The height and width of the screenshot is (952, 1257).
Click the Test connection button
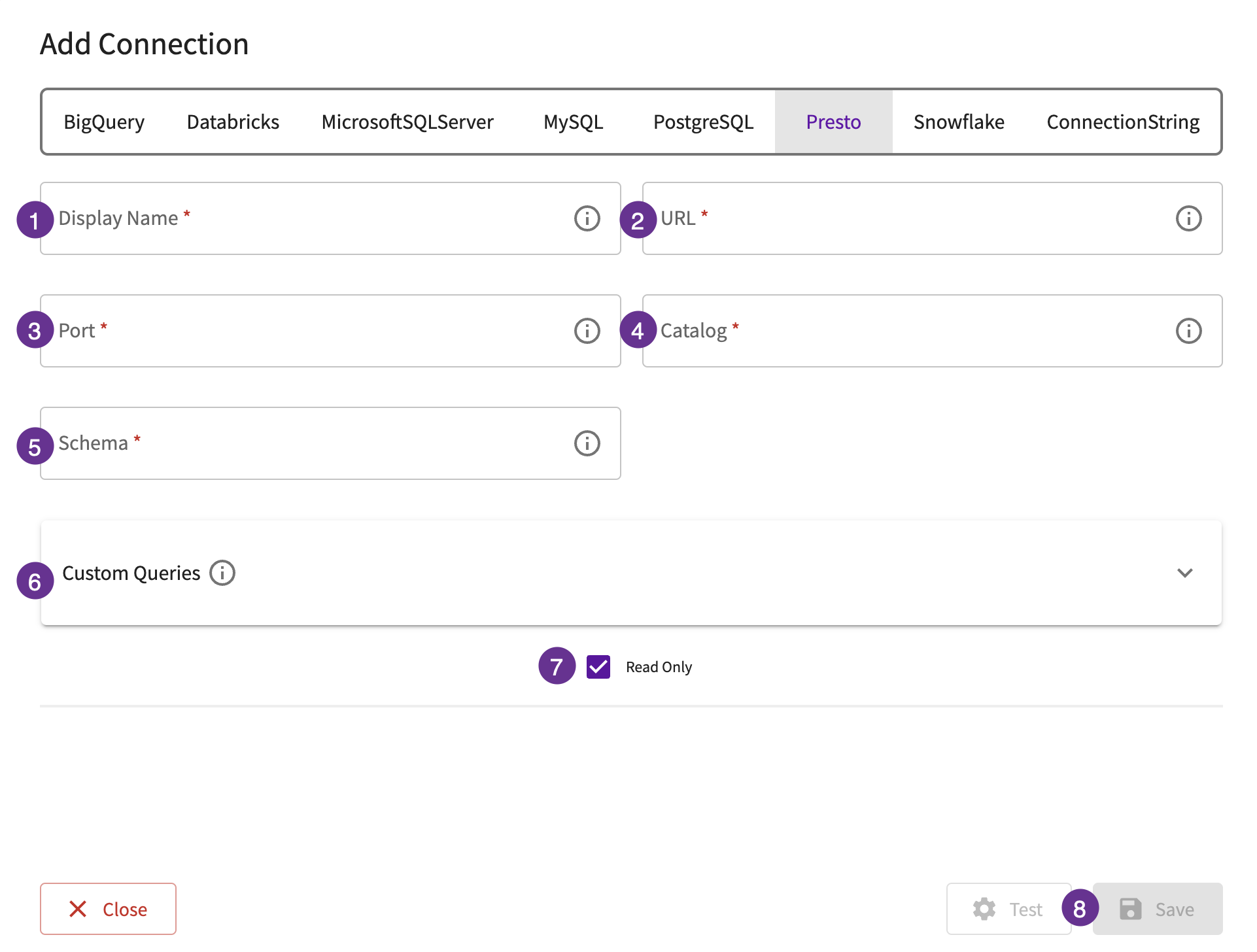point(1009,909)
